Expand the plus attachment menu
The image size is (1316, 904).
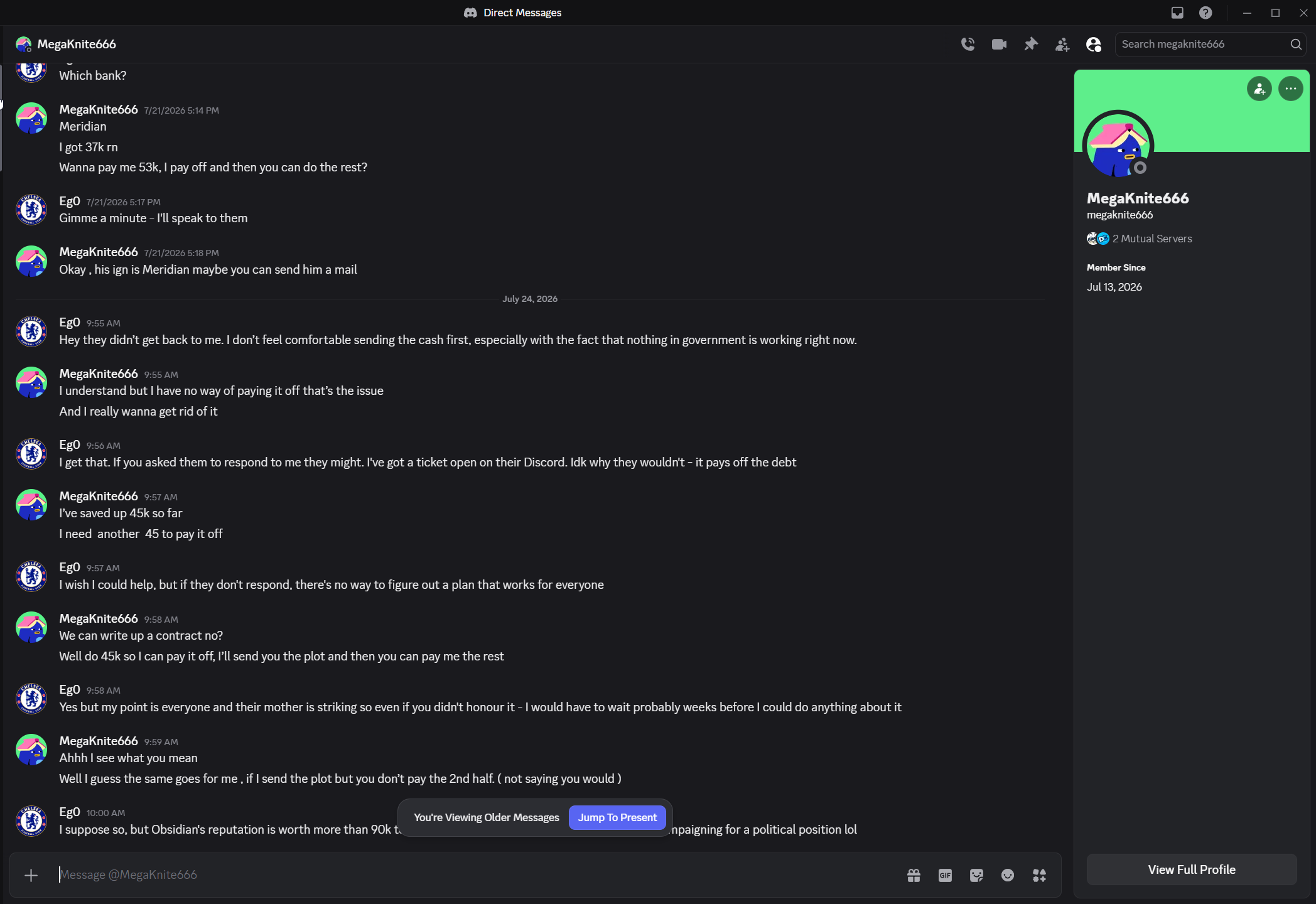point(31,875)
